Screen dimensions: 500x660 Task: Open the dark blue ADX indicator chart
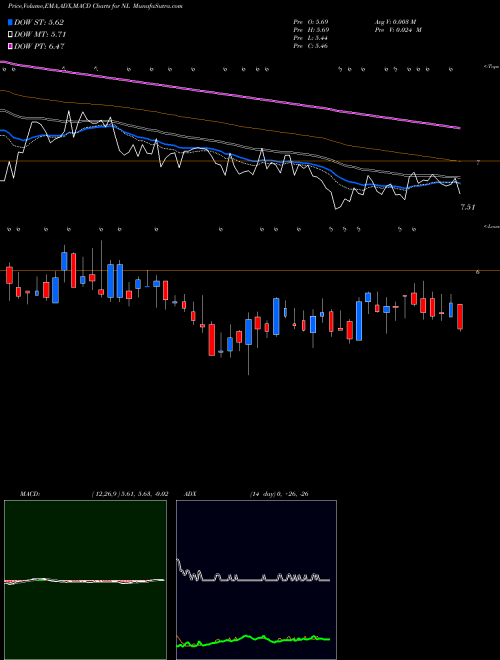click(256, 580)
